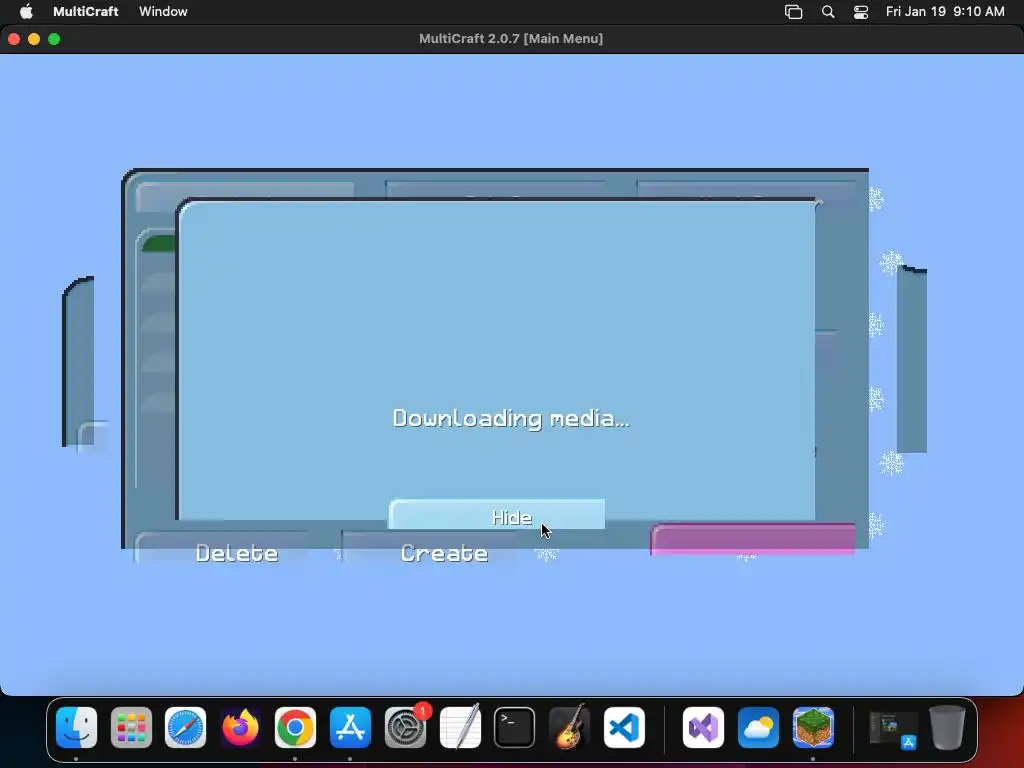
Task: Open the Window menu
Action: (163, 11)
